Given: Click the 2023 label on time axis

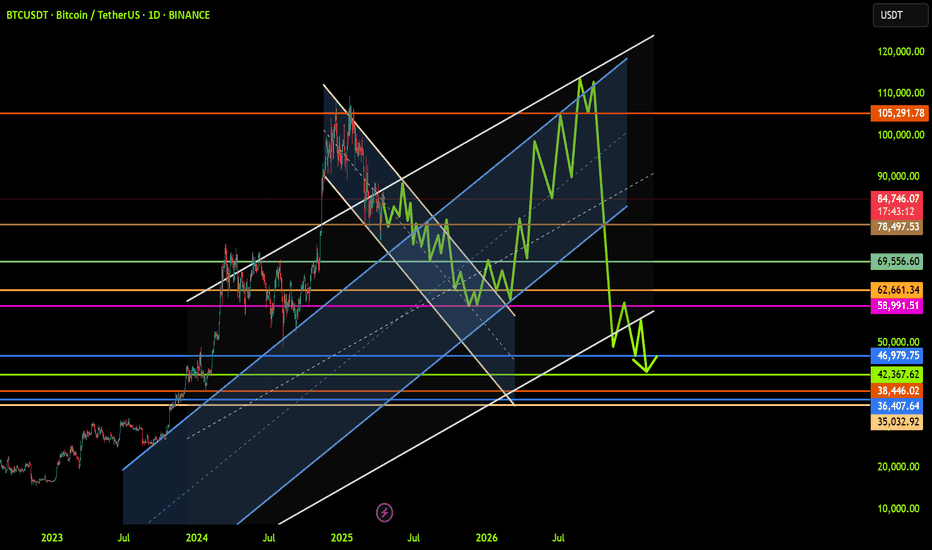Looking at the screenshot, I should [52, 538].
